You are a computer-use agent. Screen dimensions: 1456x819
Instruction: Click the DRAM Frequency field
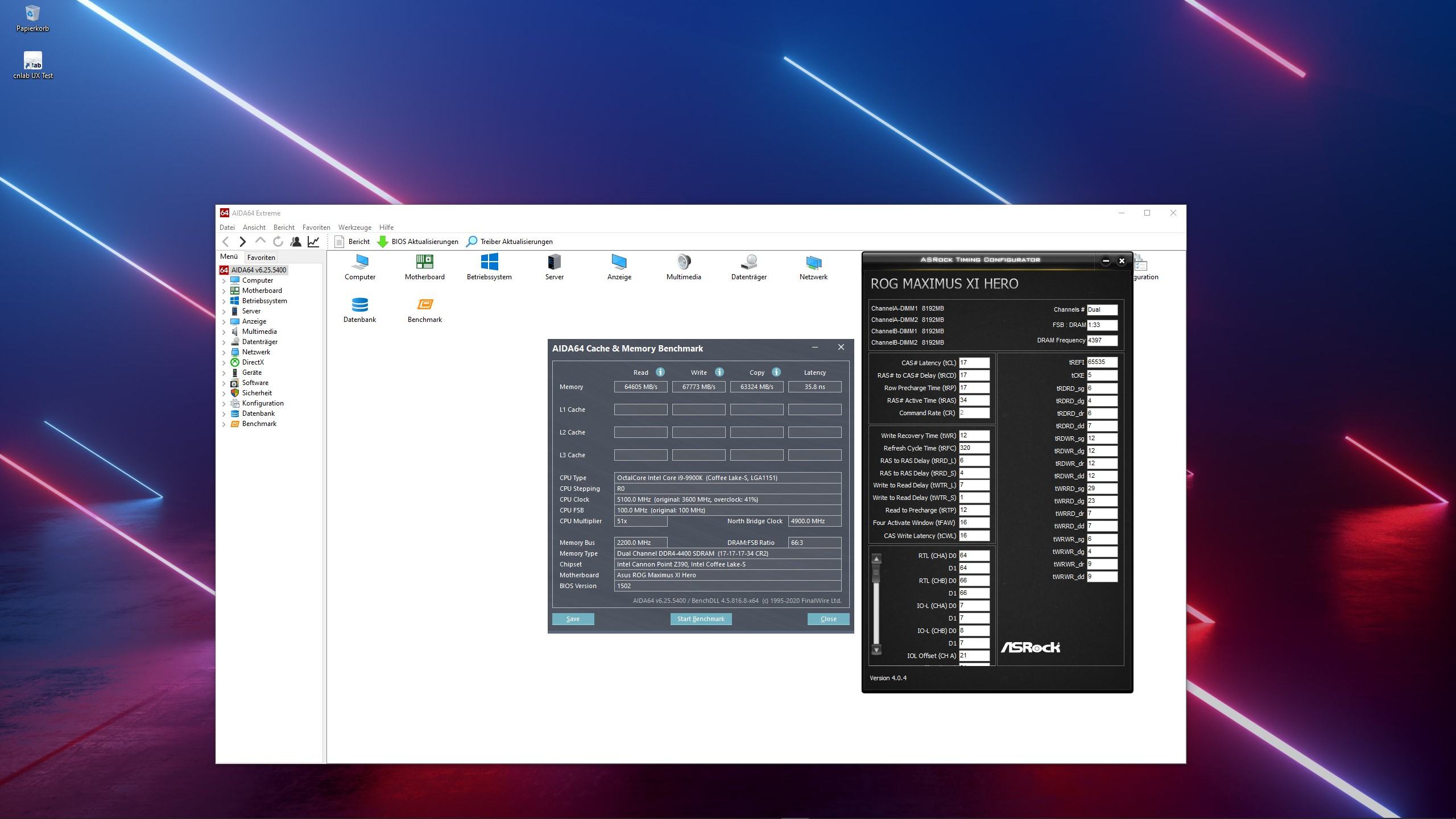click(1102, 340)
